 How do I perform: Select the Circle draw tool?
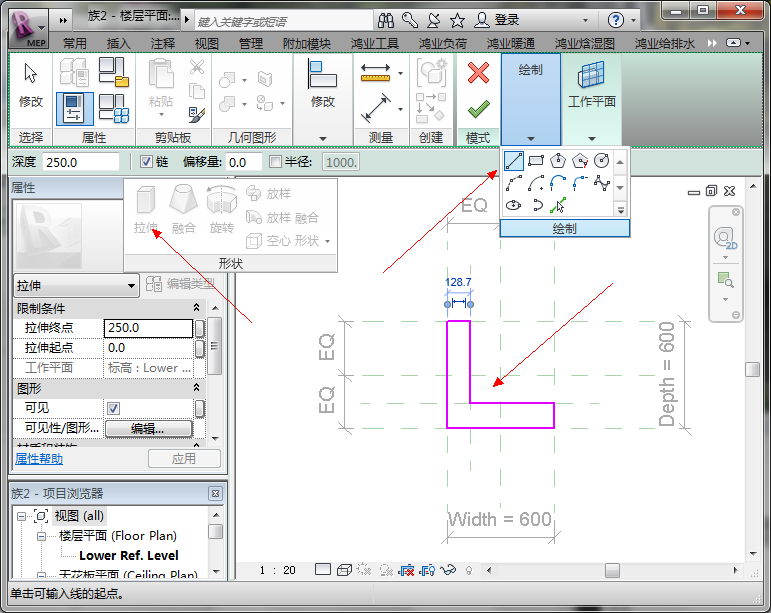point(601,161)
